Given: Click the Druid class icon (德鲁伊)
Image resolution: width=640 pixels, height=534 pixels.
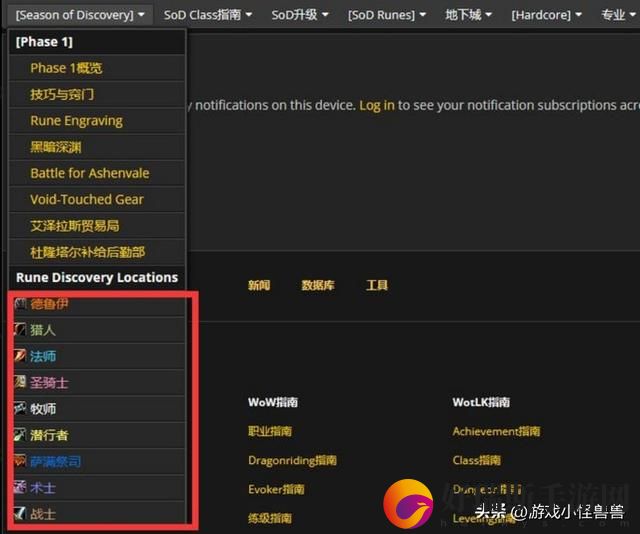Looking at the screenshot, I should pos(20,303).
